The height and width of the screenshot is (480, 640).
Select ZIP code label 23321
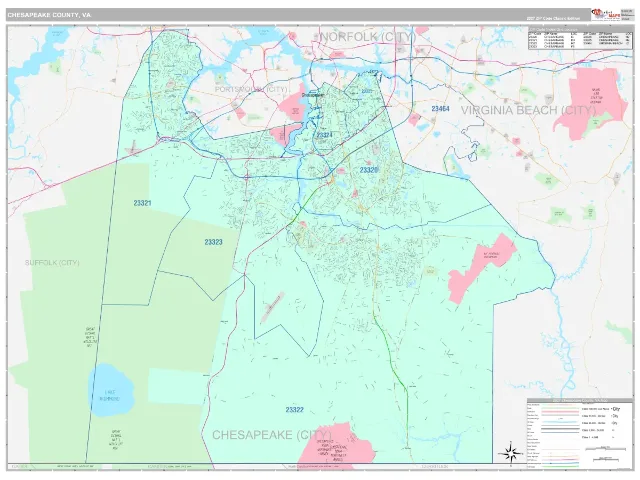coord(142,202)
